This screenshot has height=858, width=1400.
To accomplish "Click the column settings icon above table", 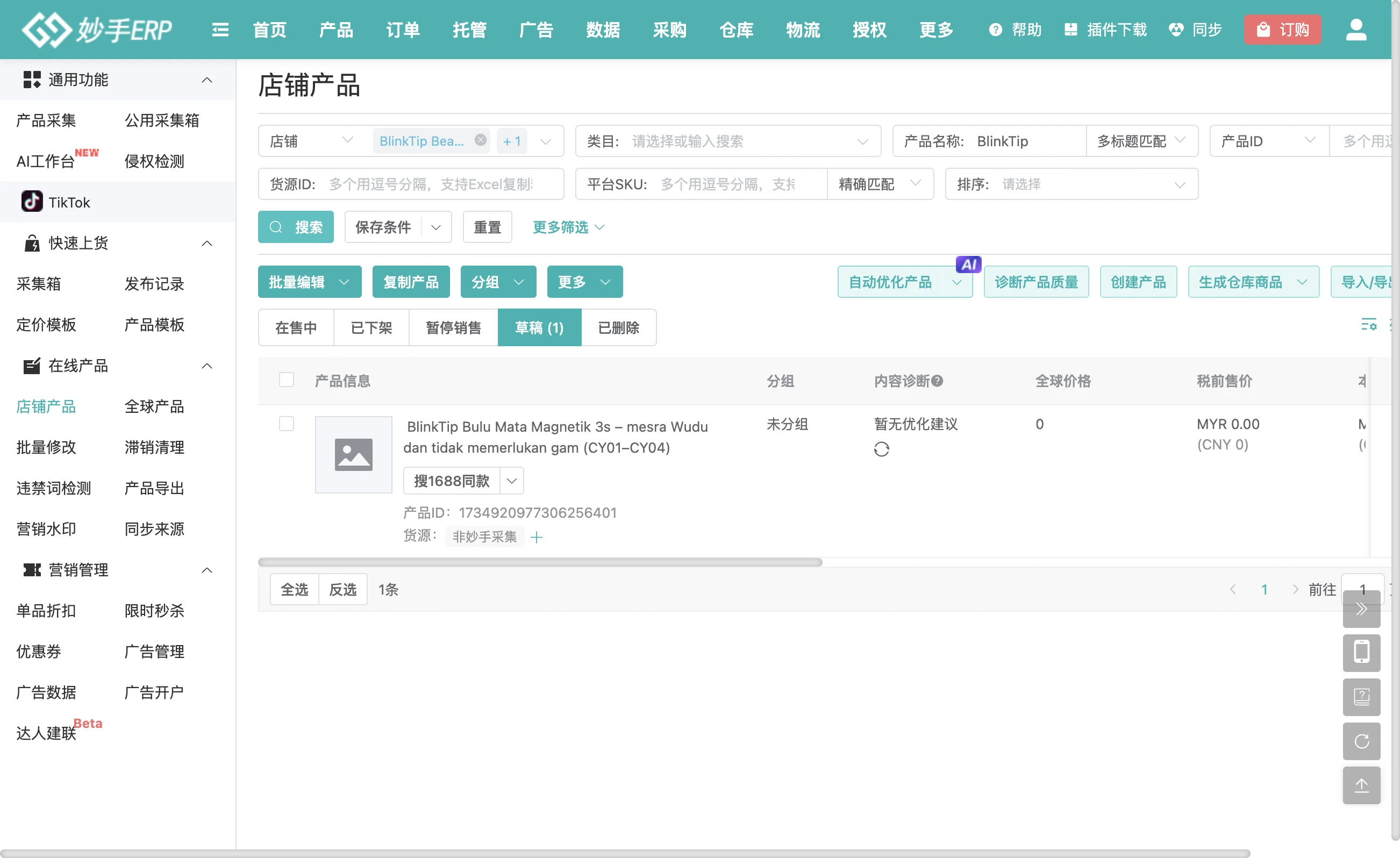I will pos(1368,325).
